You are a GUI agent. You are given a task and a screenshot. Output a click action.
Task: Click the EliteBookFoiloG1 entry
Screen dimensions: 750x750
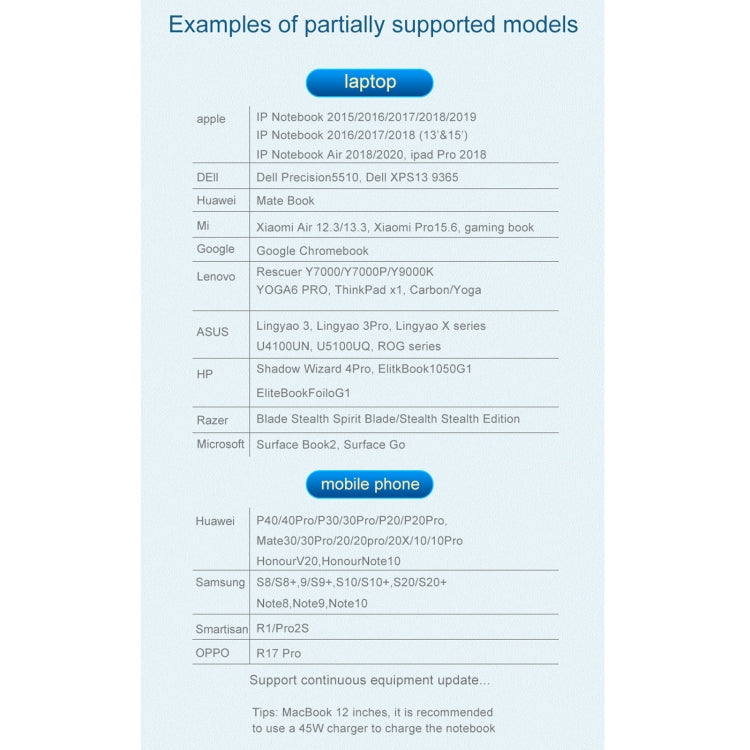click(303, 393)
